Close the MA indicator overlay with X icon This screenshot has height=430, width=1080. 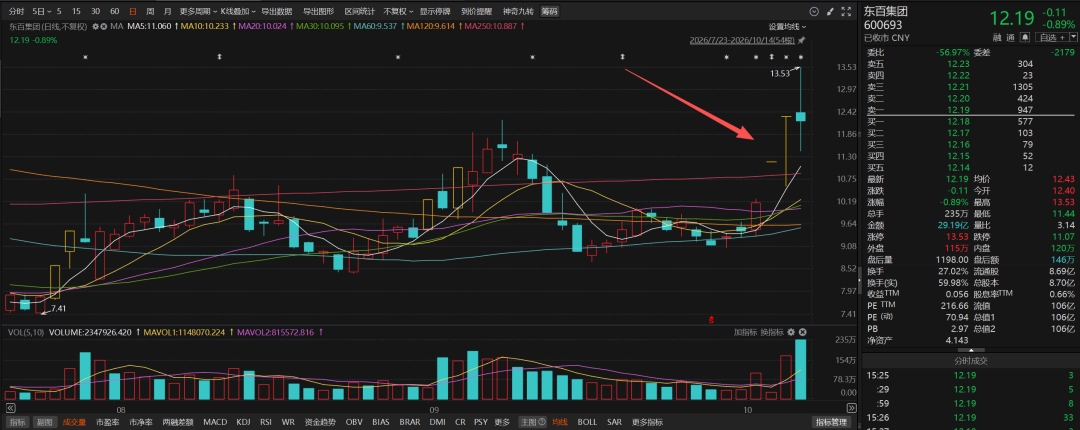(x=103, y=26)
